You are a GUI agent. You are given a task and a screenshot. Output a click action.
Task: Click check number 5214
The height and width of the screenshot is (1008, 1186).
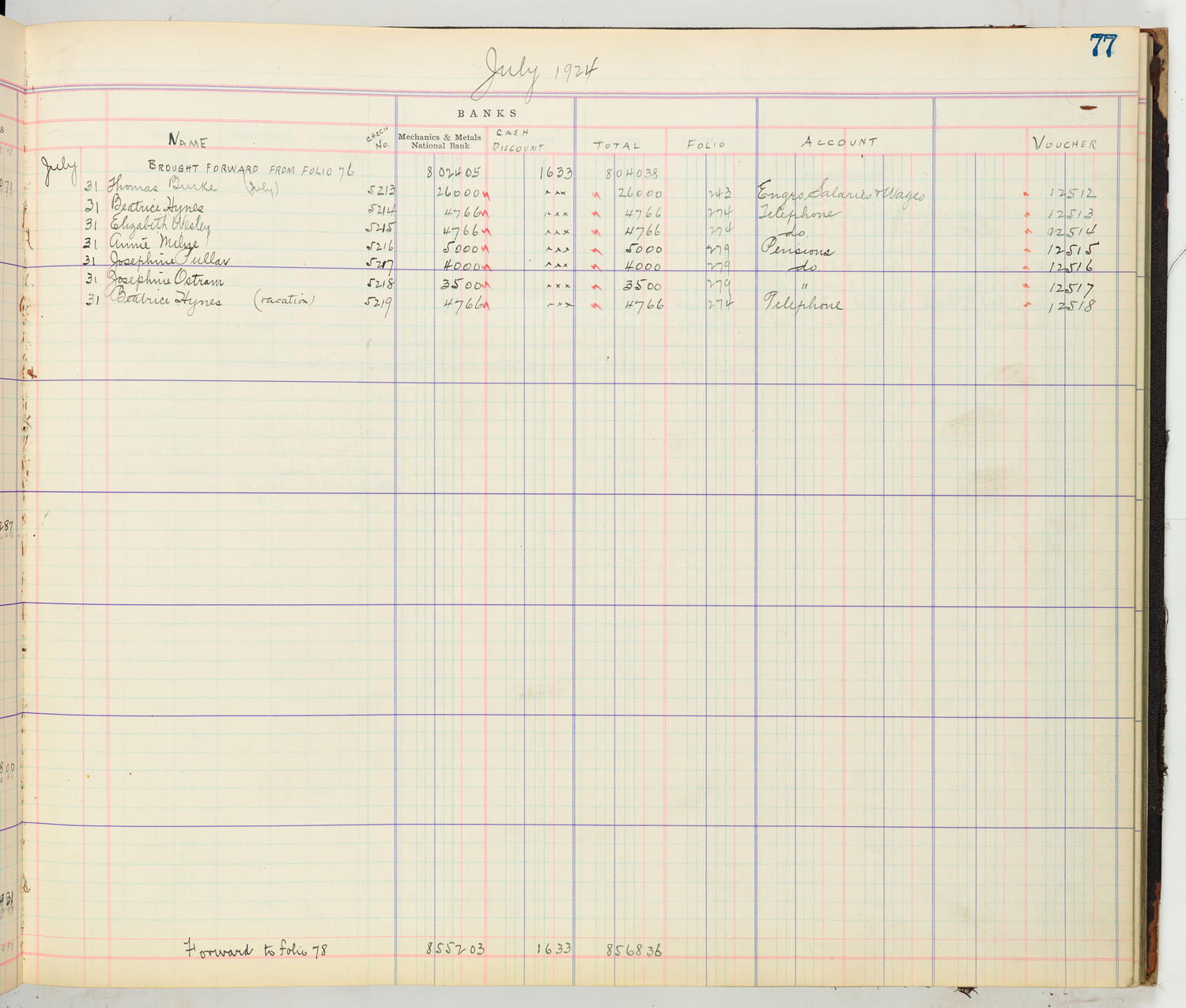coord(380,210)
